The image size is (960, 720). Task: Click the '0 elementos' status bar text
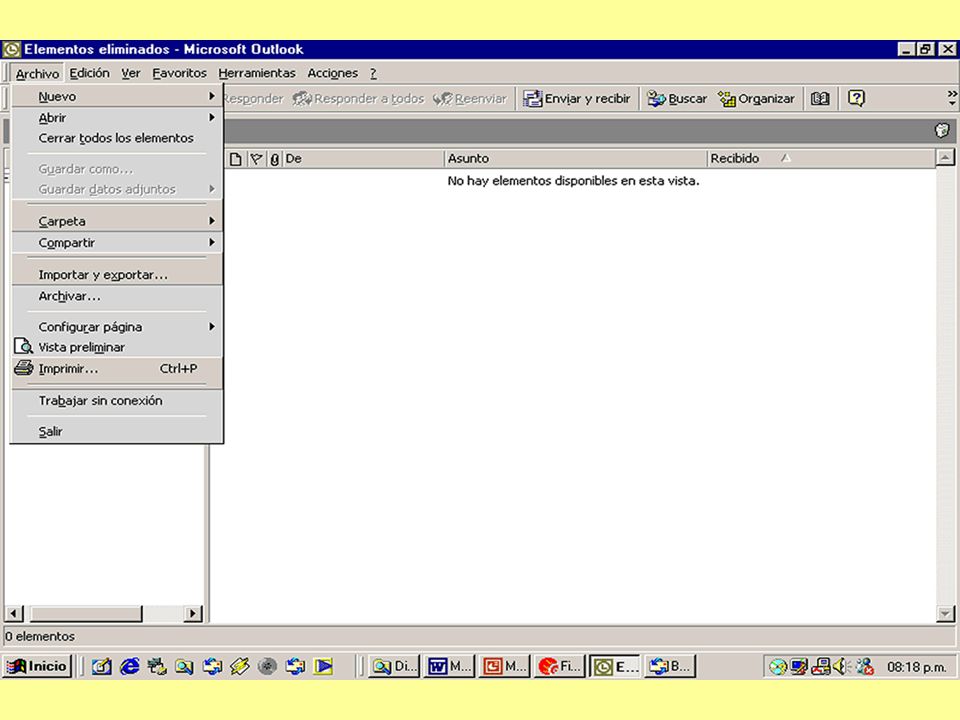[x=40, y=637]
